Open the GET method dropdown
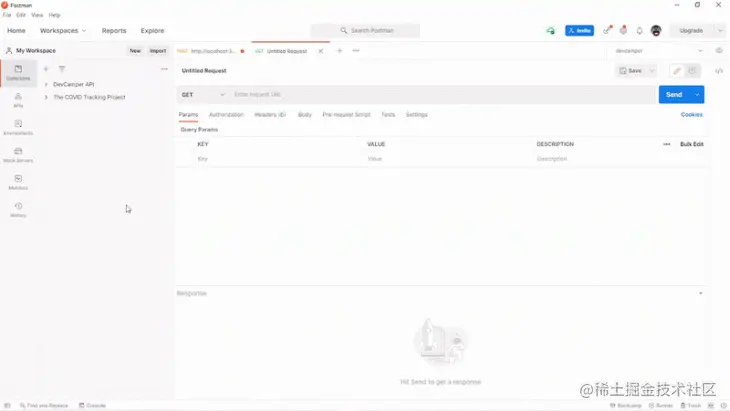The width and height of the screenshot is (730, 411). [203, 94]
